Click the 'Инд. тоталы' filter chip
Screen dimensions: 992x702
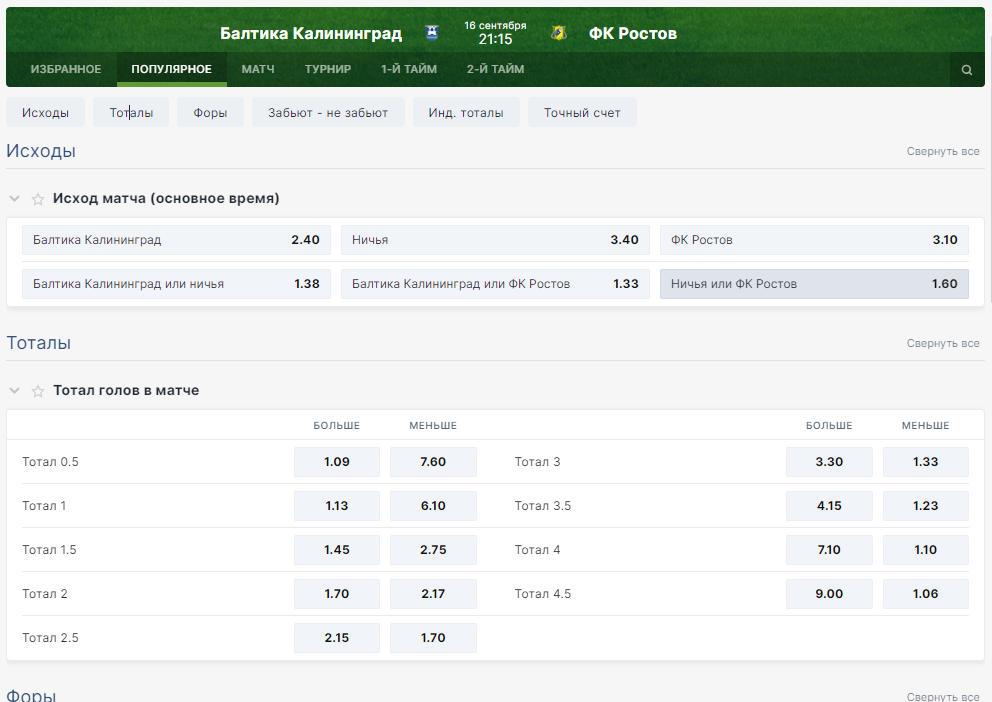tap(466, 113)
